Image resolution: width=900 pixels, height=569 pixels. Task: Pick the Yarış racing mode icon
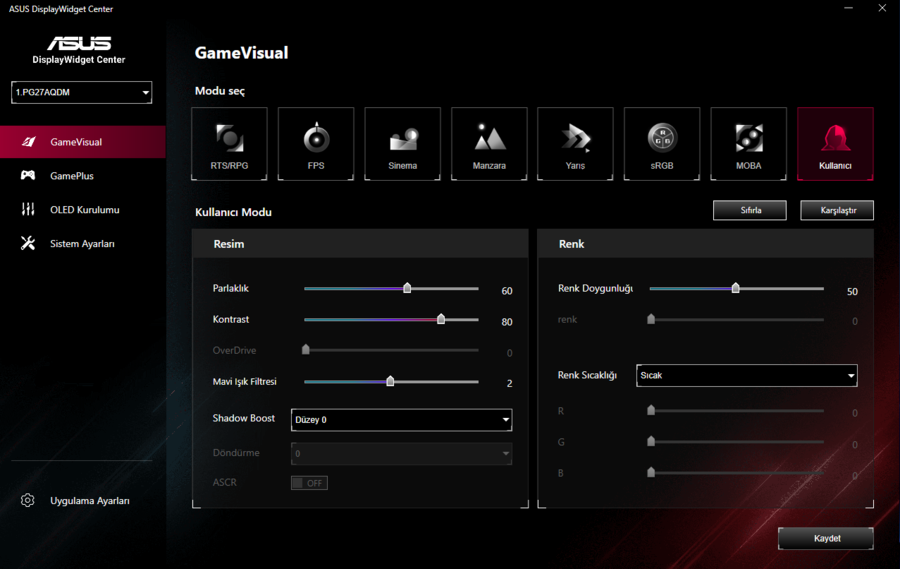(575, 144)
